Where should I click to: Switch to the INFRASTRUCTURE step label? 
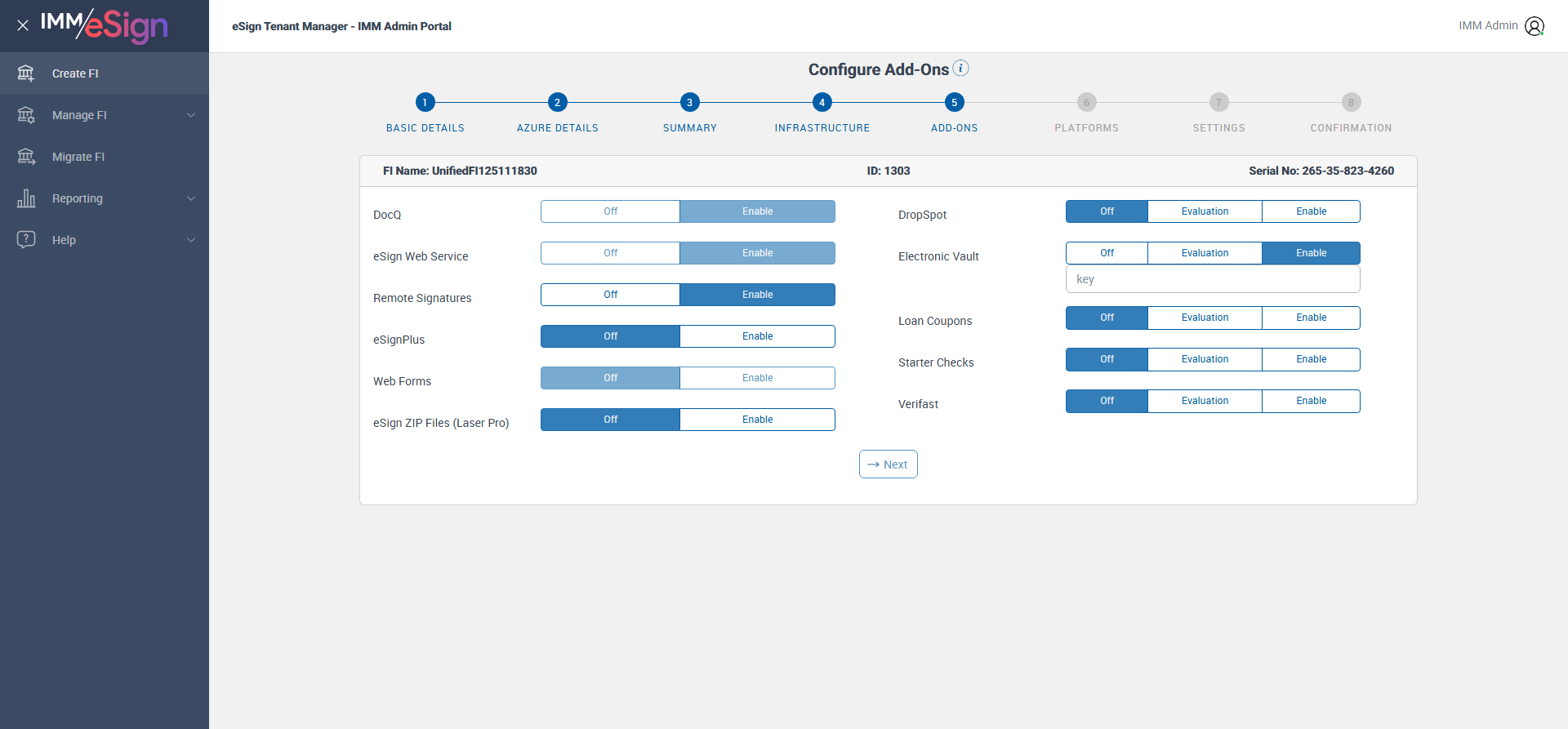(x=822, y=128)
